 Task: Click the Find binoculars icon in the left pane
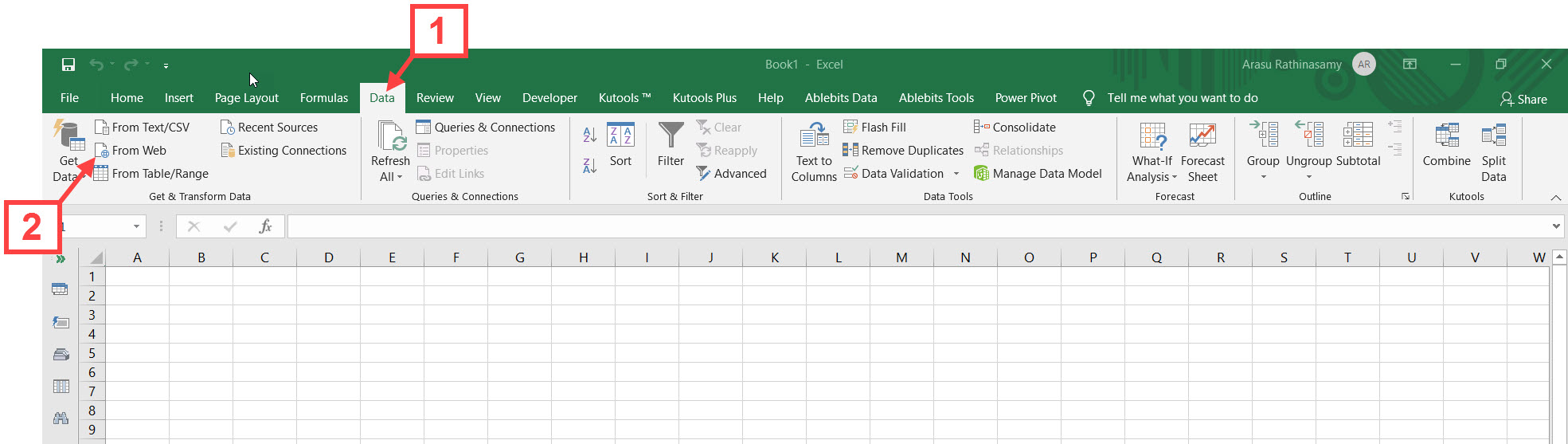(x=61, y=418)
